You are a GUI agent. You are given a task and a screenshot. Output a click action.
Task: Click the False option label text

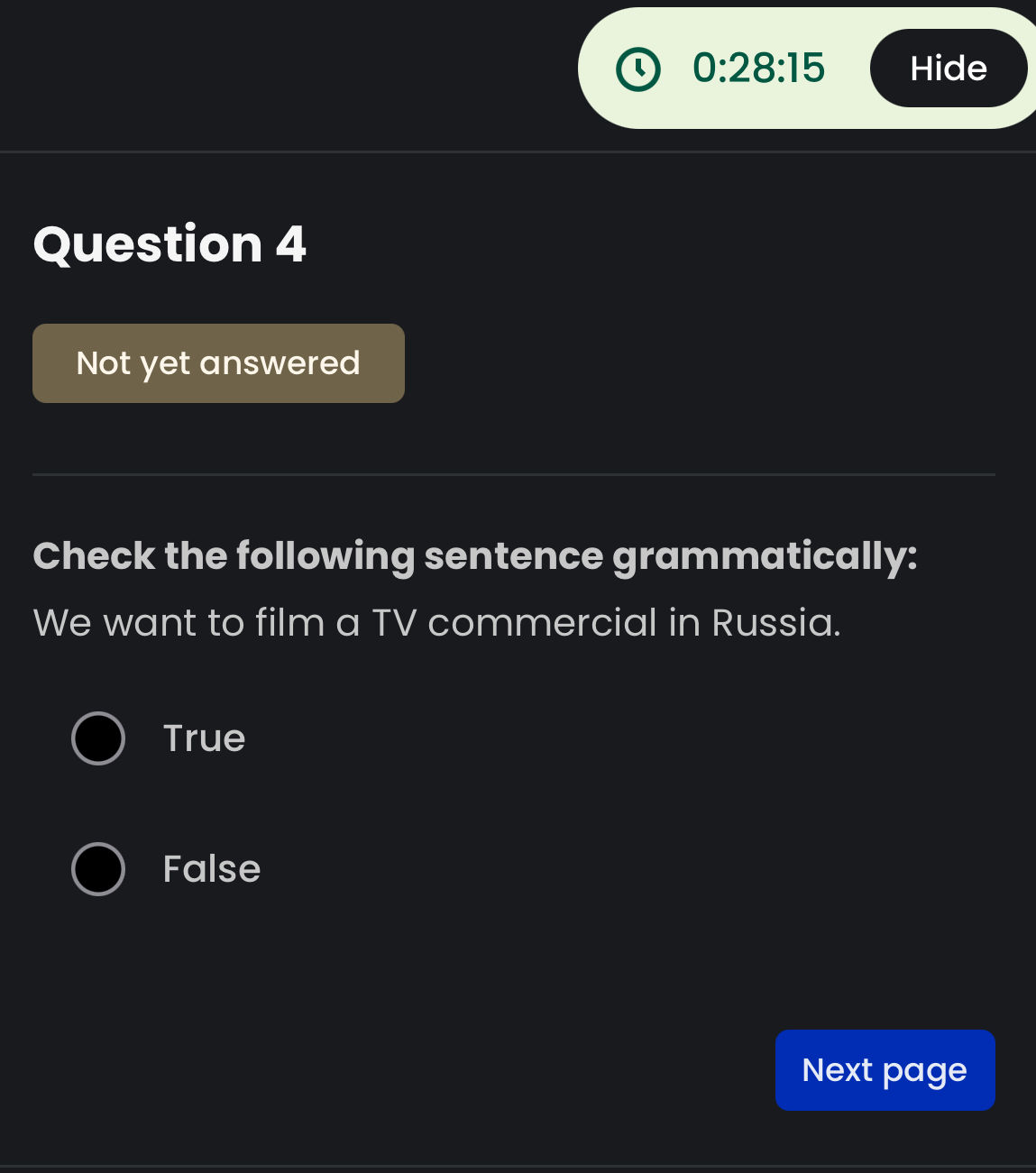(211, 868)
